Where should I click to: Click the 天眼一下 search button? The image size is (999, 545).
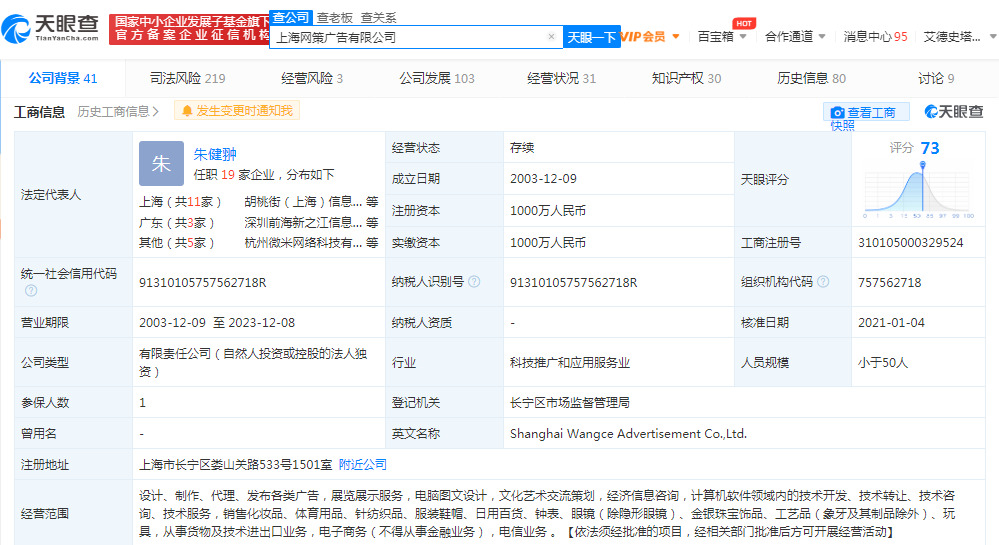pyautogui.click(x=592, y=37)
